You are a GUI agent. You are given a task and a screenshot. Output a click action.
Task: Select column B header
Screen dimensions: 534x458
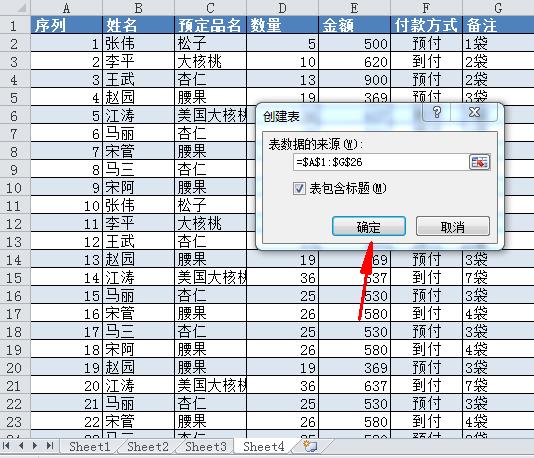tap(138, 7)
